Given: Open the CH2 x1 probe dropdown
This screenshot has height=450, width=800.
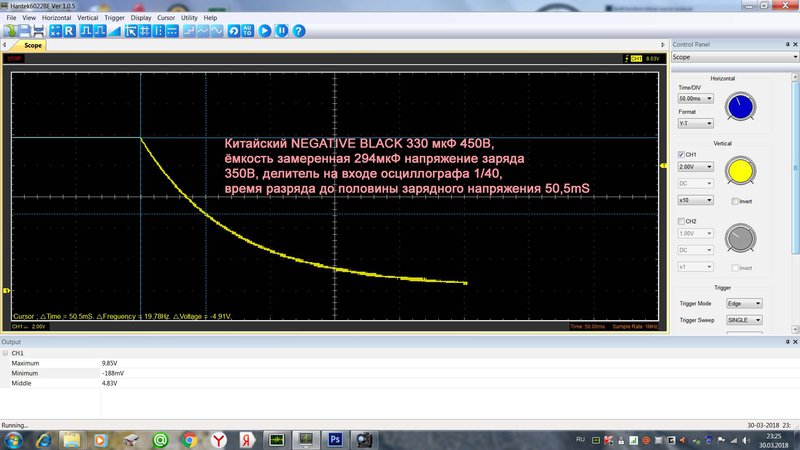Looking at the screenshot, I should (695, 267).
